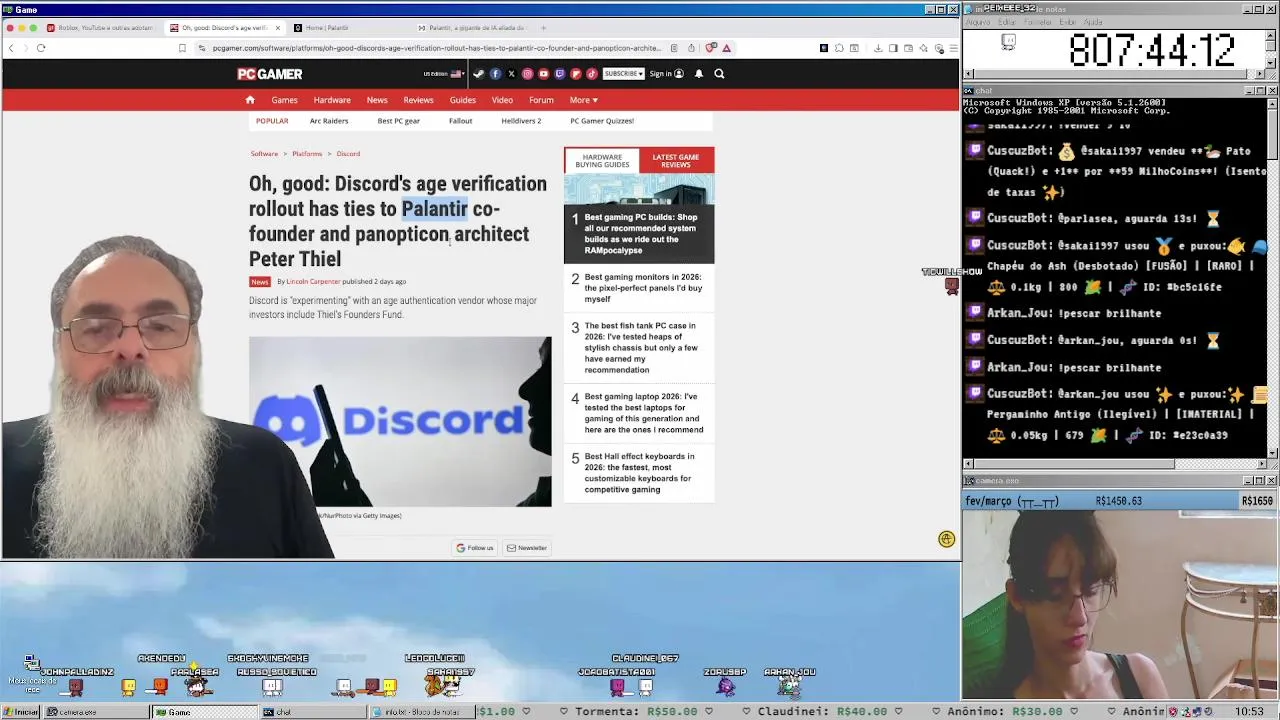Click Brave shields lion icon
The width and height of the screenshot is (1280, 720).
711,48
